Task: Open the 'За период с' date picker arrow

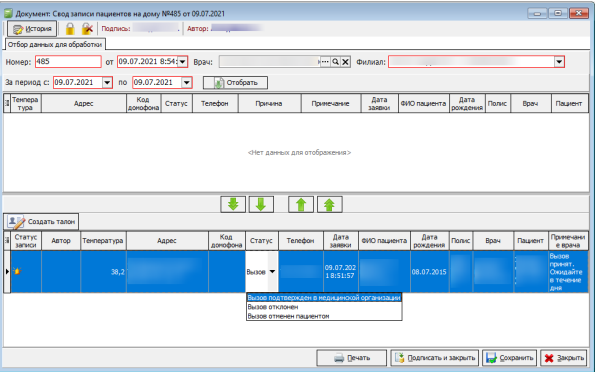Action: point(107,82)
